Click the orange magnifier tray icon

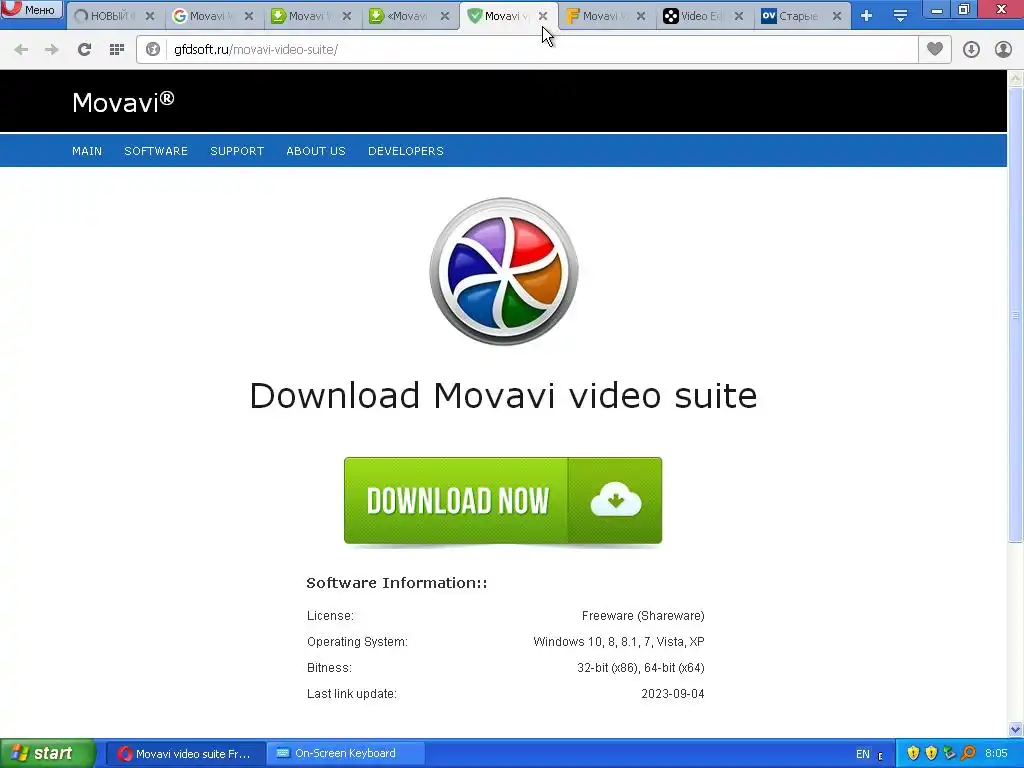968,754
